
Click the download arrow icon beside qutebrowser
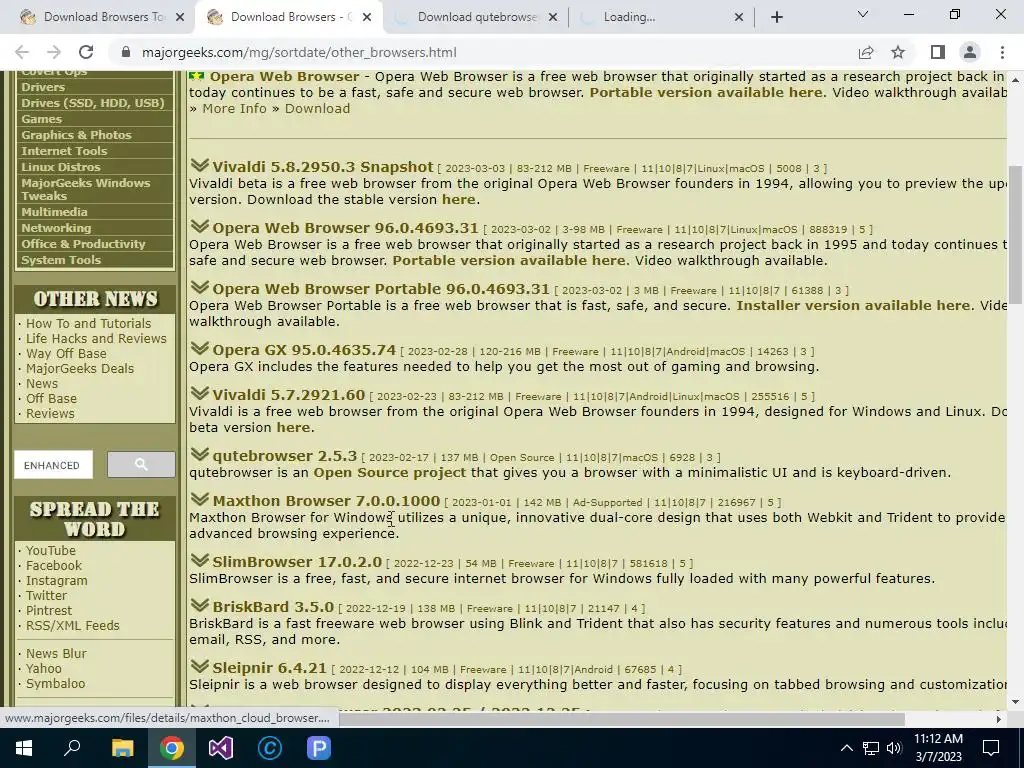click(x=199, y=454)
